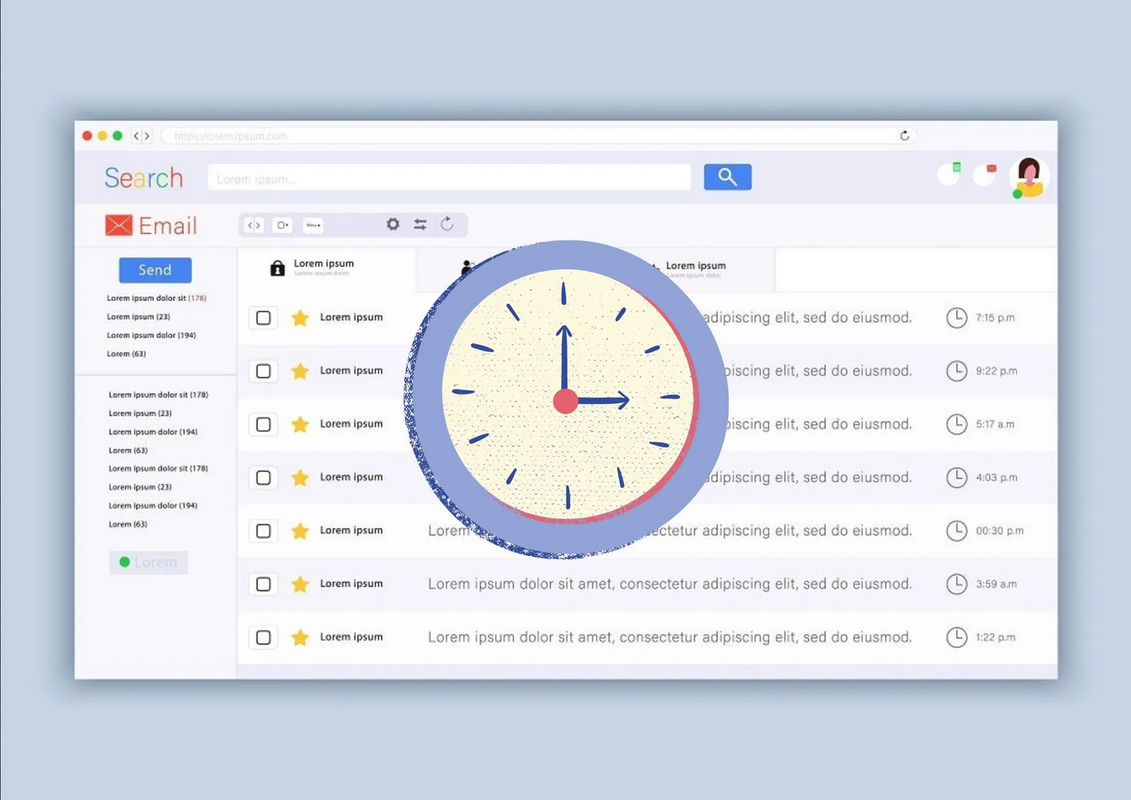Click the clock icon beside 4:03 p.m
Viewport: 1131px width, 800px height.
956,478
